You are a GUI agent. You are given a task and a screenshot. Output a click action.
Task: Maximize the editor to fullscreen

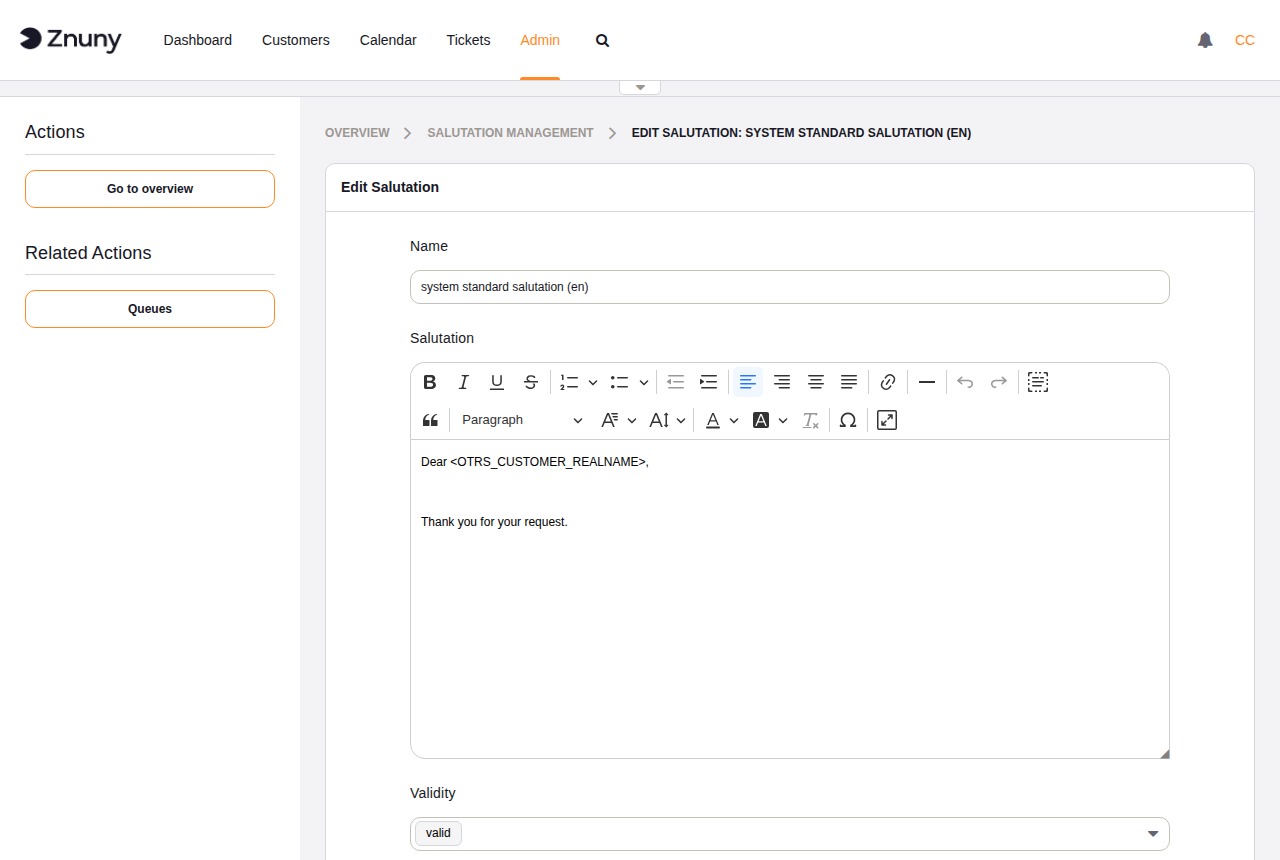pyautogui.click(x=887, y=420)
